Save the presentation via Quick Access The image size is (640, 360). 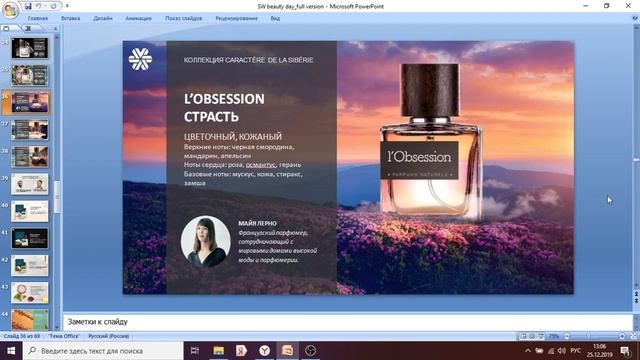coord(28,6)
